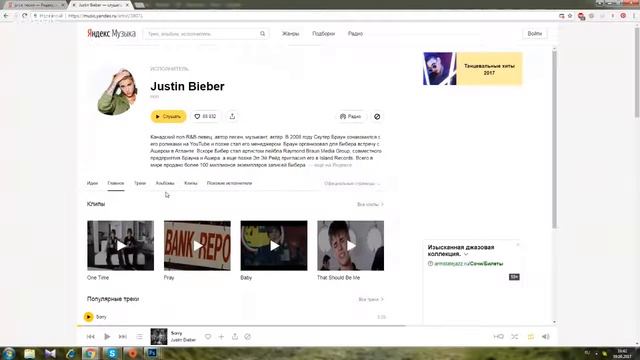Toggle shuffle mode in player
Screen dimensions: 640x360
[x=515, y=337]
